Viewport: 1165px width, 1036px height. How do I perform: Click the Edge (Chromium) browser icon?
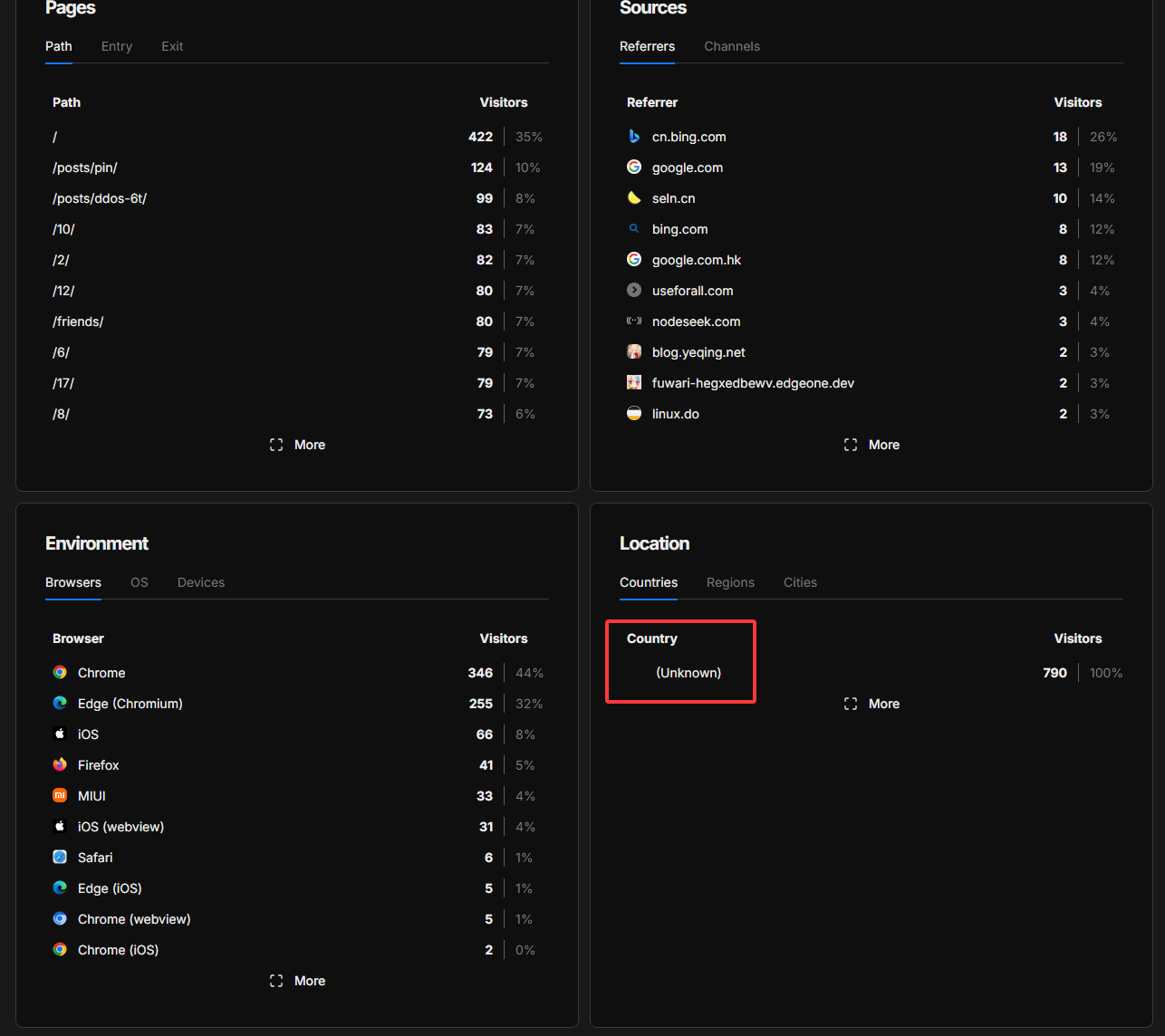(60, 704)
